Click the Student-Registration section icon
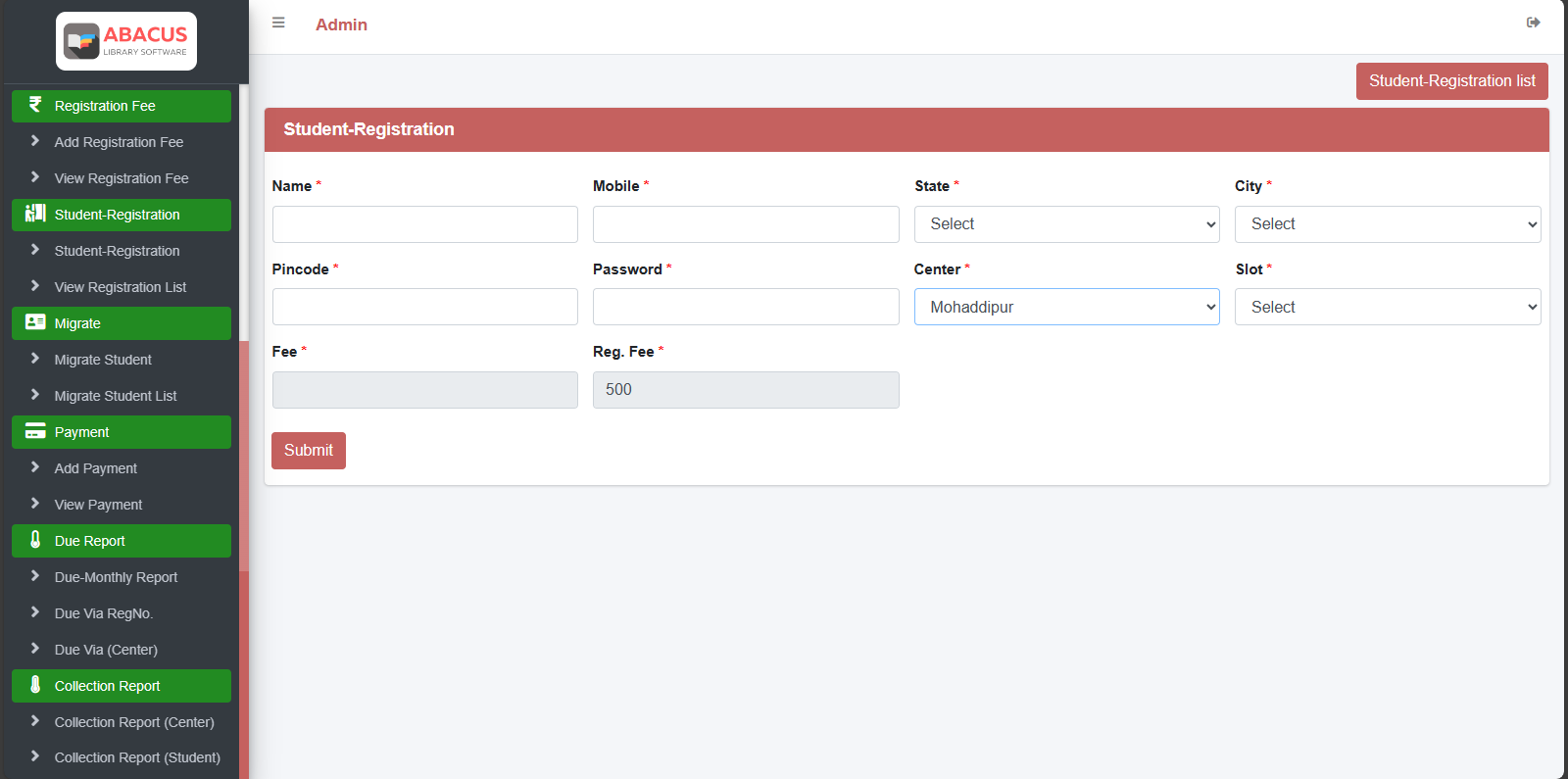This screenshot has height=779, width=1568. tap(35, 214)
